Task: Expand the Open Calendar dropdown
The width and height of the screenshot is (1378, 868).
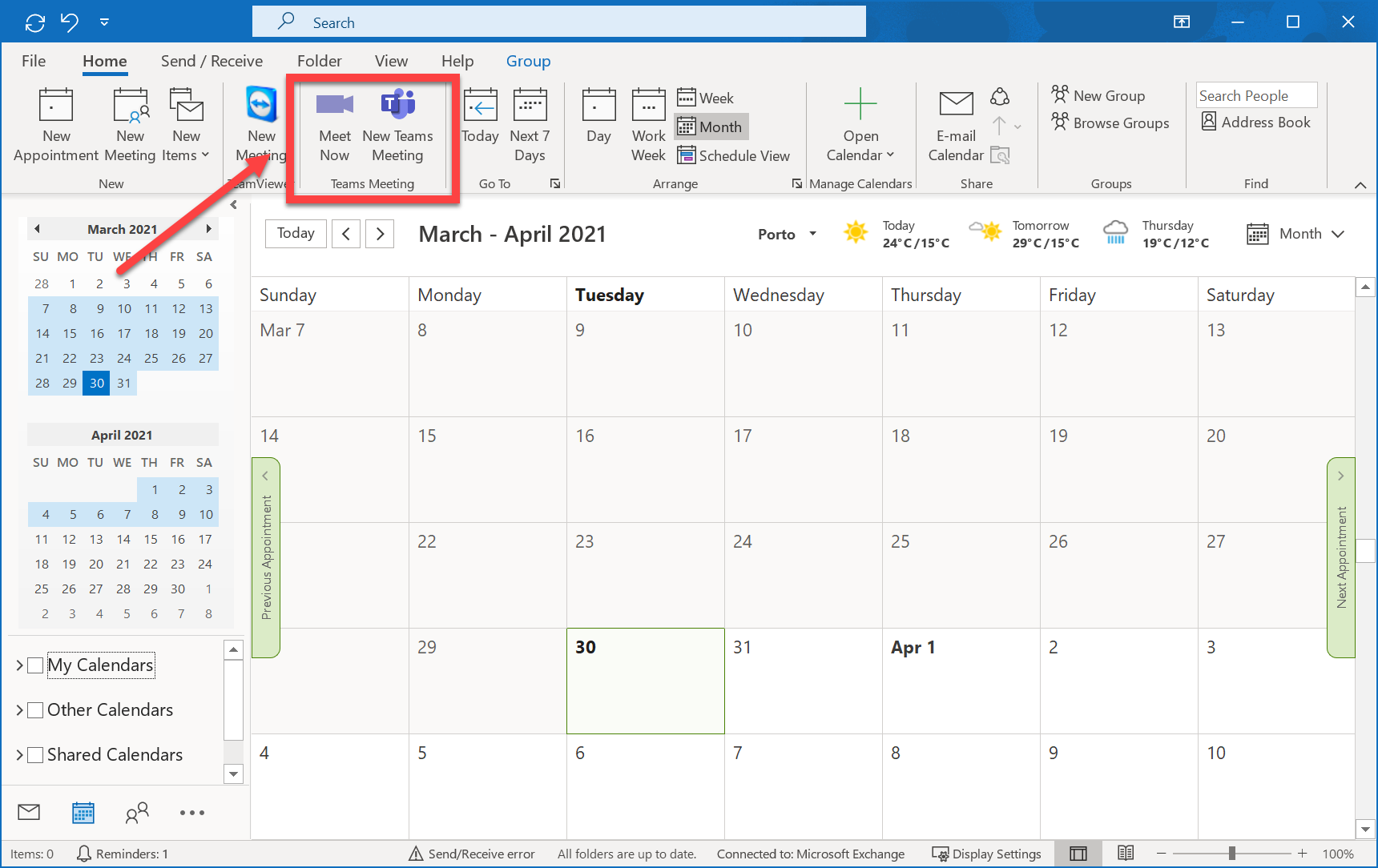Action: tap(860, 124)
